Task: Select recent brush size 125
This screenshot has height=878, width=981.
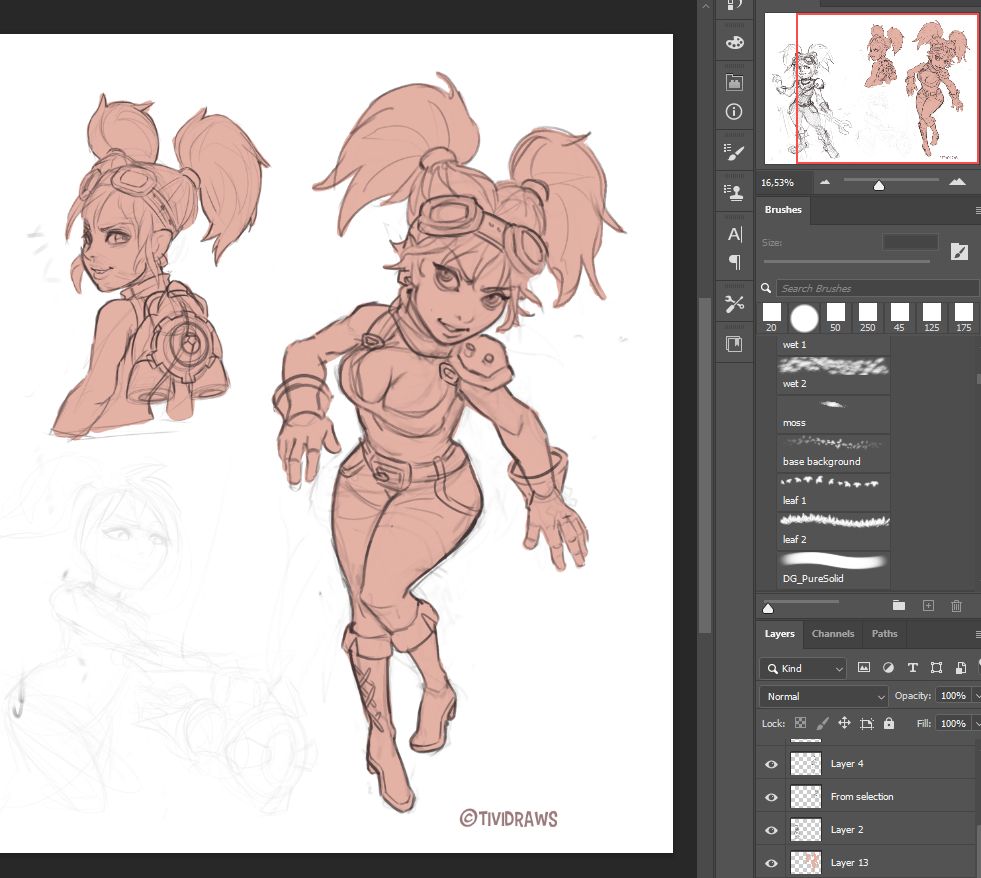Action: (x=932, y=317)
